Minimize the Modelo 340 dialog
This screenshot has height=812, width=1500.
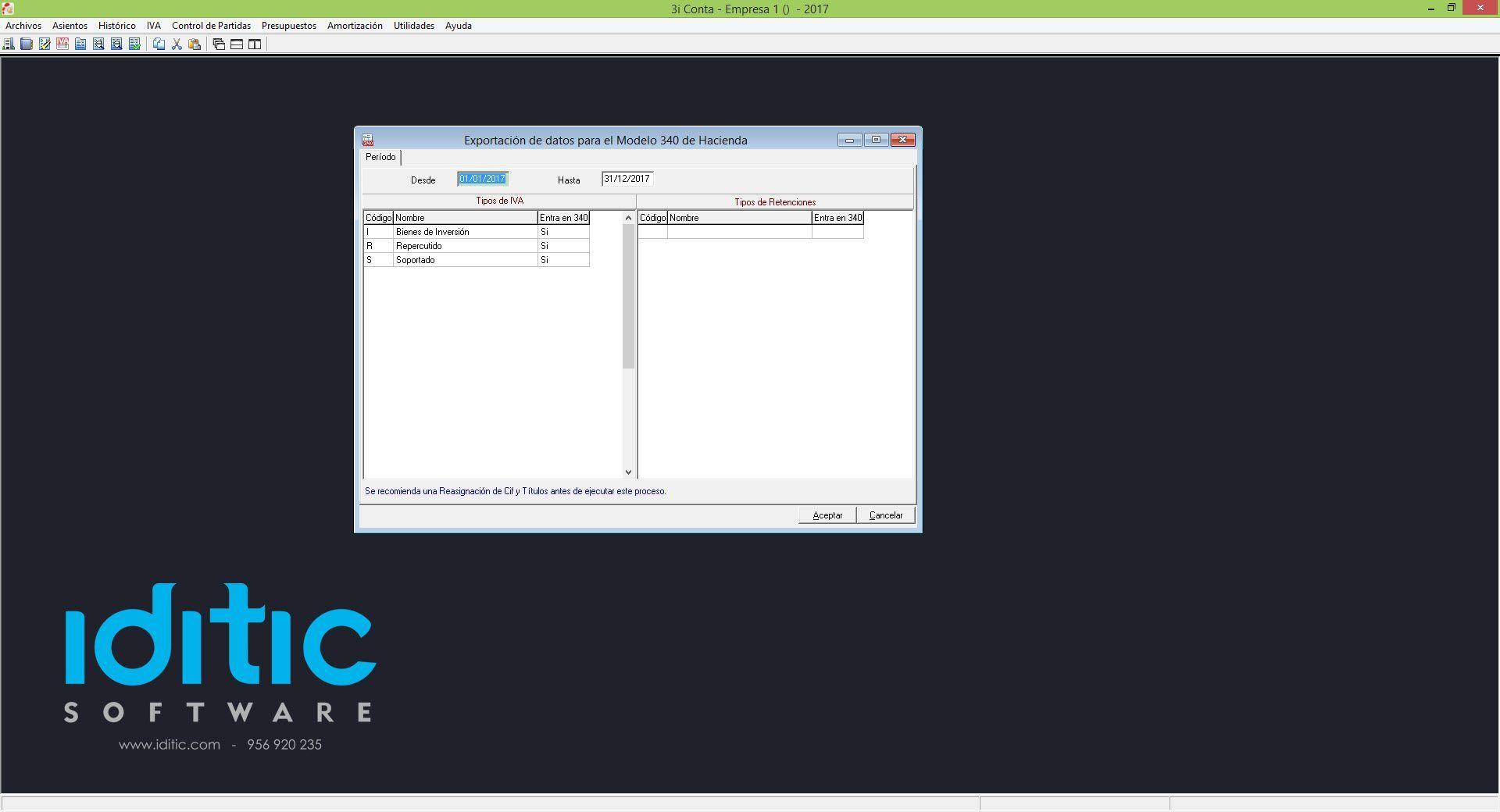click(849, 140)
